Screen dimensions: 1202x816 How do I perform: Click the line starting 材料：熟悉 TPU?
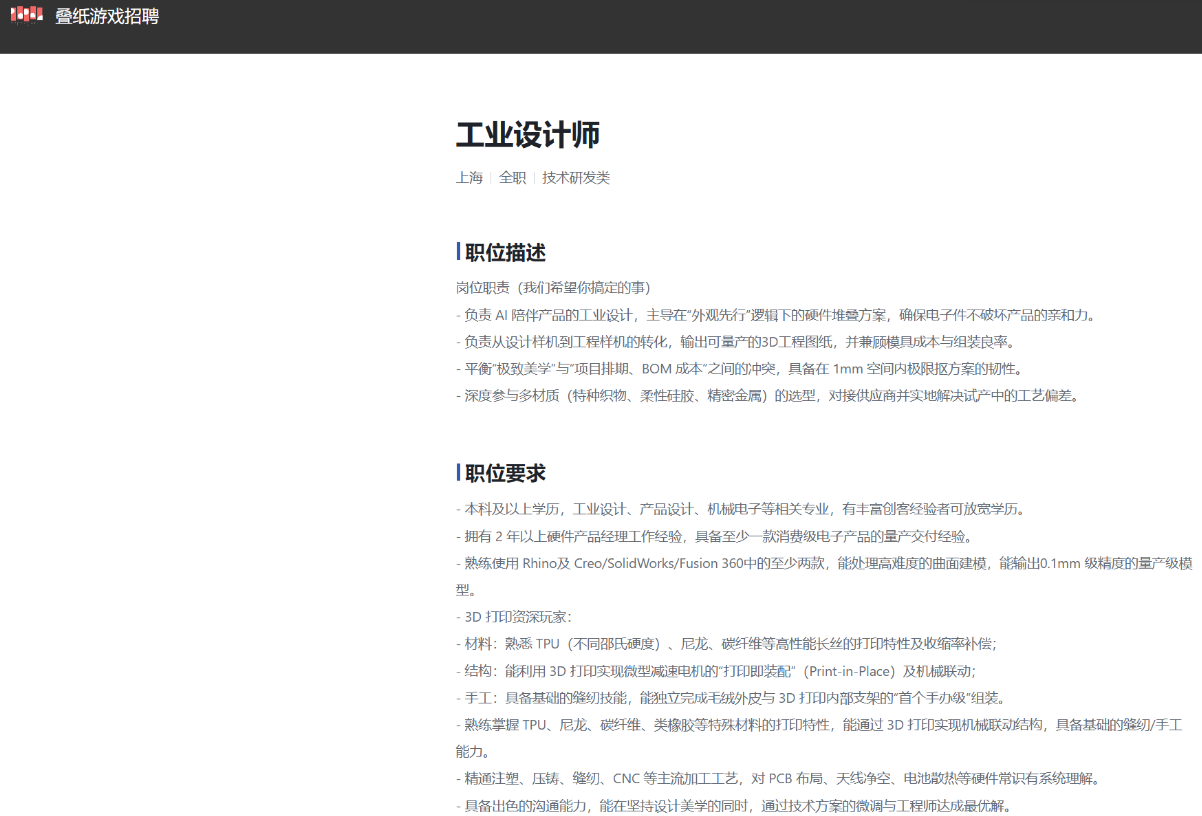click(x=726, y=644)
